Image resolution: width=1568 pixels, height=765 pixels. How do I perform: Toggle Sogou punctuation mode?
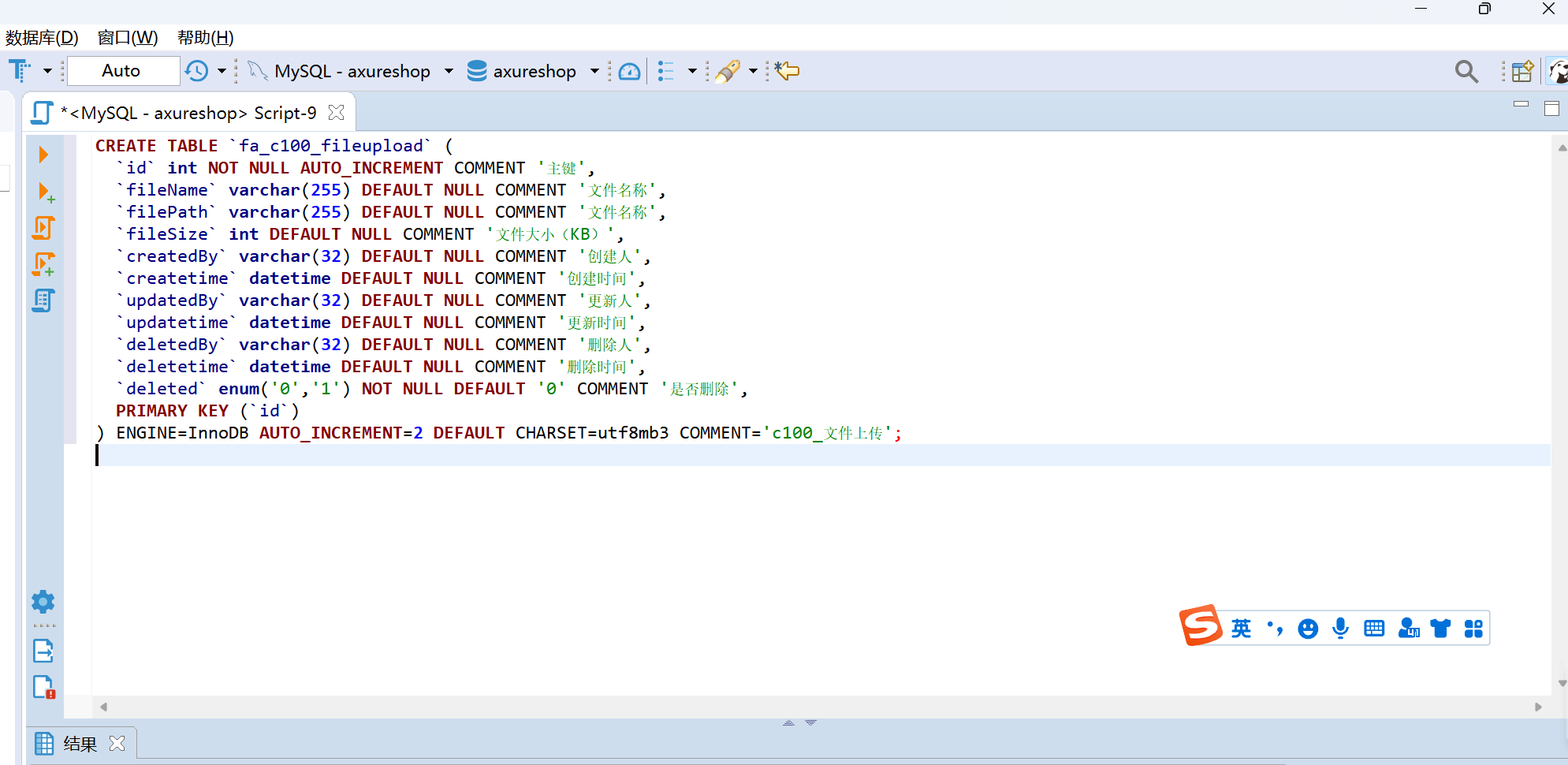pyautogui.click(x=1275, y=629)
